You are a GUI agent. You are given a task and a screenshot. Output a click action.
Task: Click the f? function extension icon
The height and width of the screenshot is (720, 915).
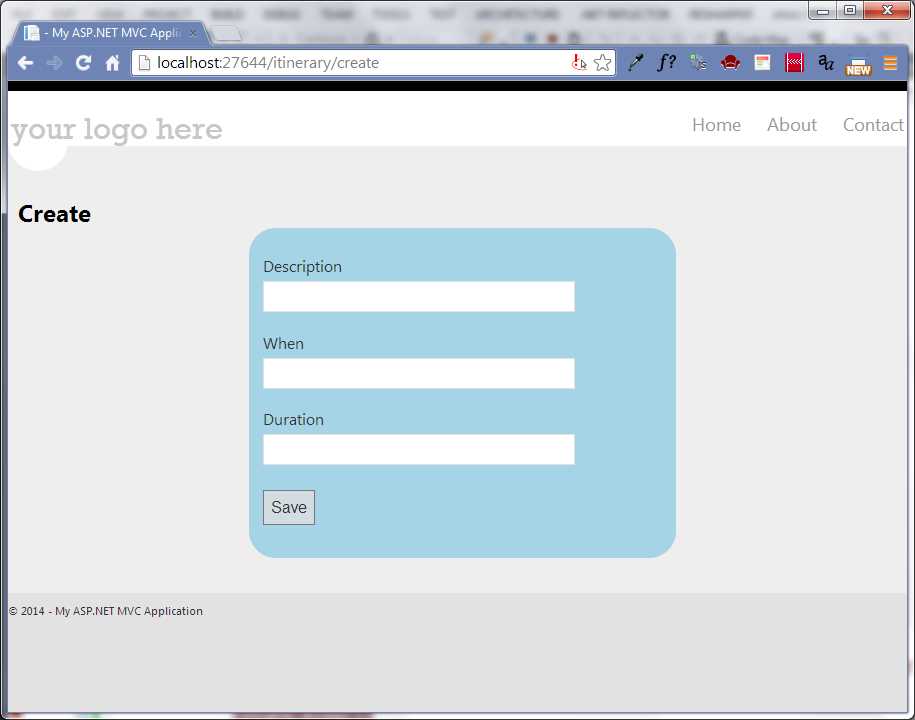(x=666, y=62)
